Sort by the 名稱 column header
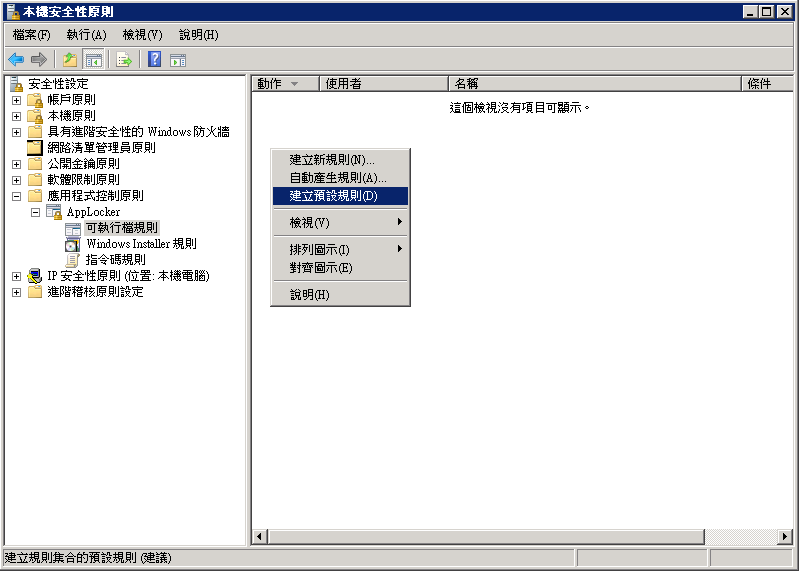 pos(595,84)
